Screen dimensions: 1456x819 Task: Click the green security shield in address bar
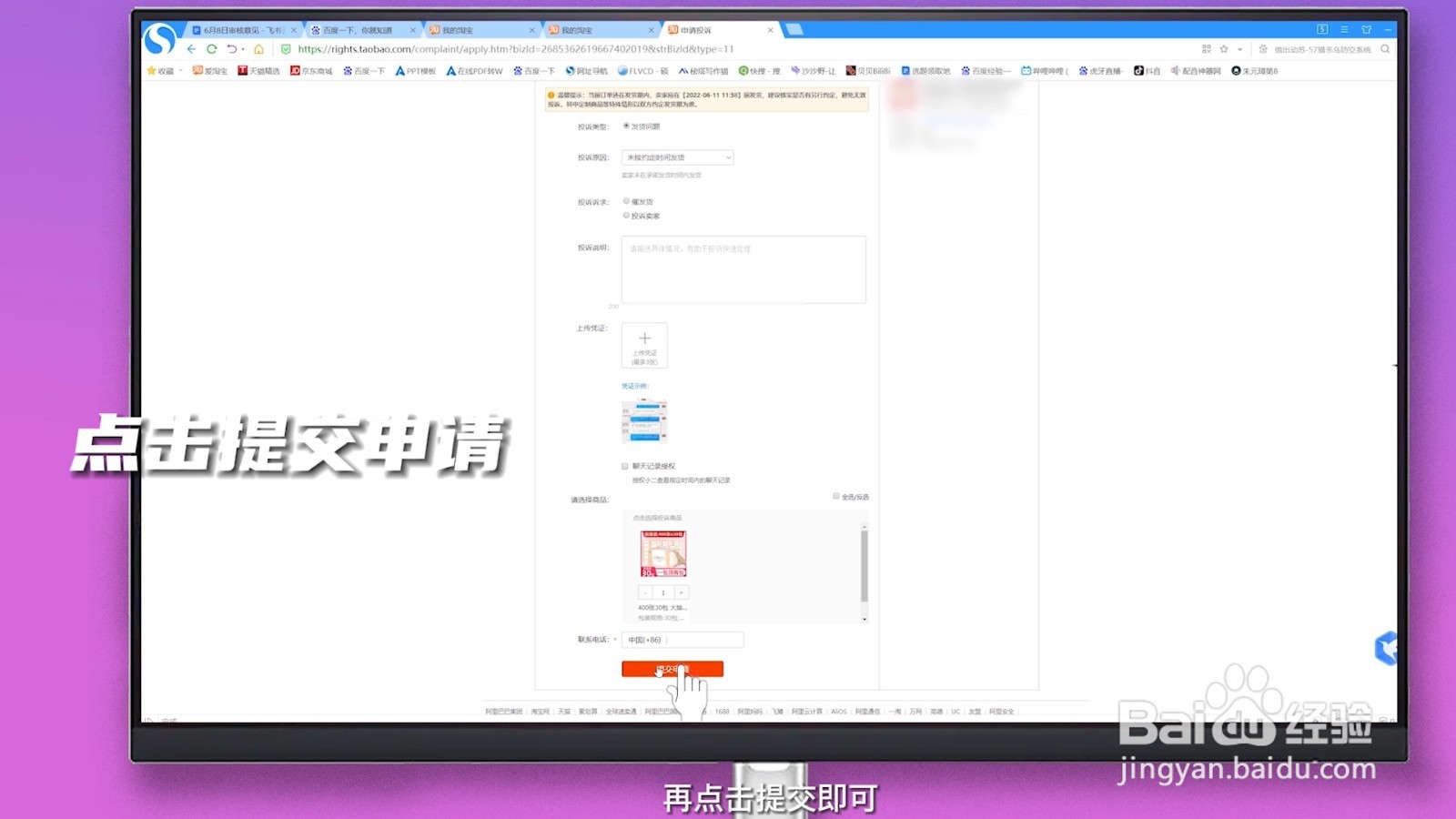(286, 49)
